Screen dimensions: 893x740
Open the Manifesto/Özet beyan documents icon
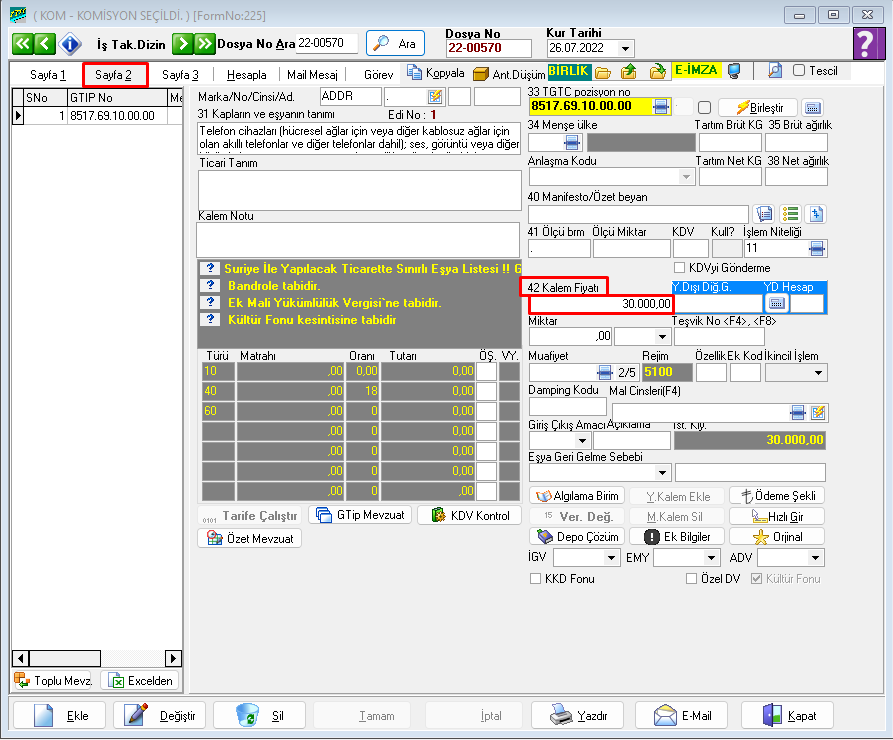[764, 214]
